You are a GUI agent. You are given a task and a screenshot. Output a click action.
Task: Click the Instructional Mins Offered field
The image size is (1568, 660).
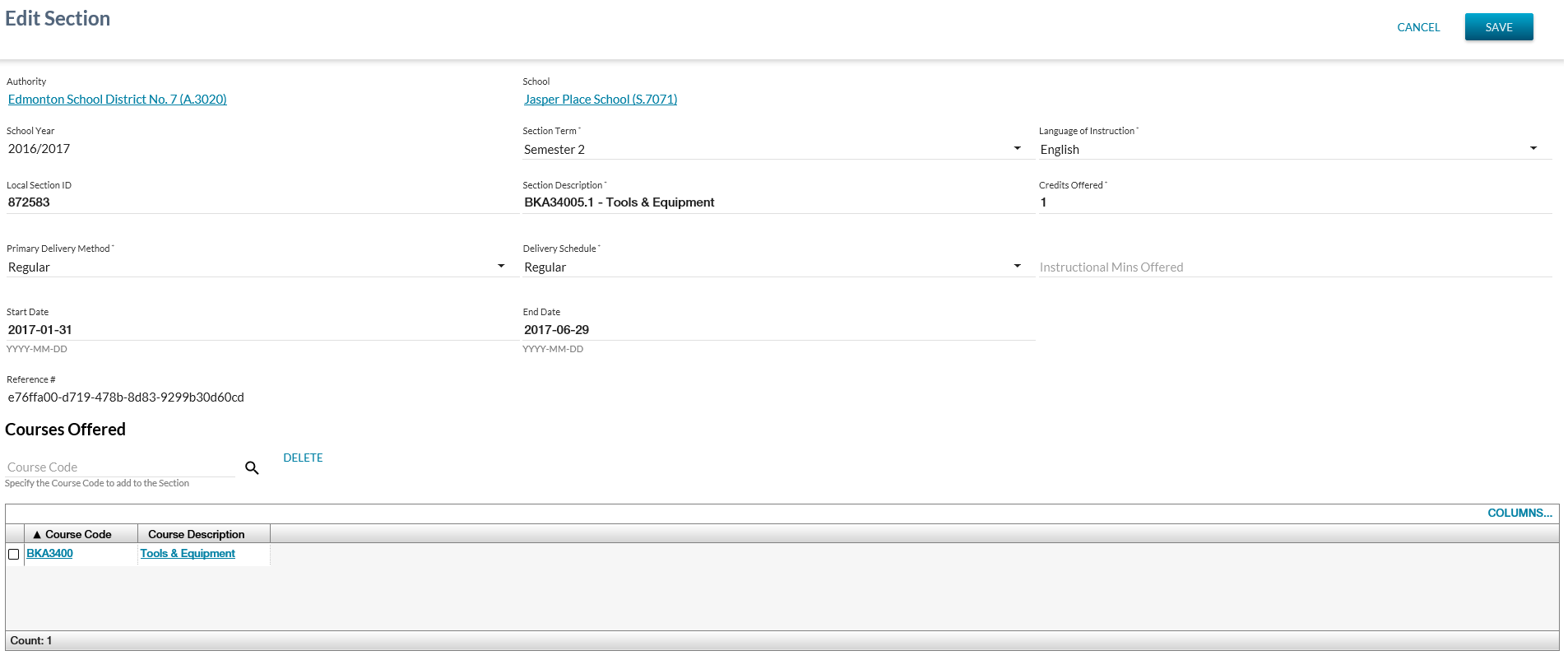(1294, 267)
